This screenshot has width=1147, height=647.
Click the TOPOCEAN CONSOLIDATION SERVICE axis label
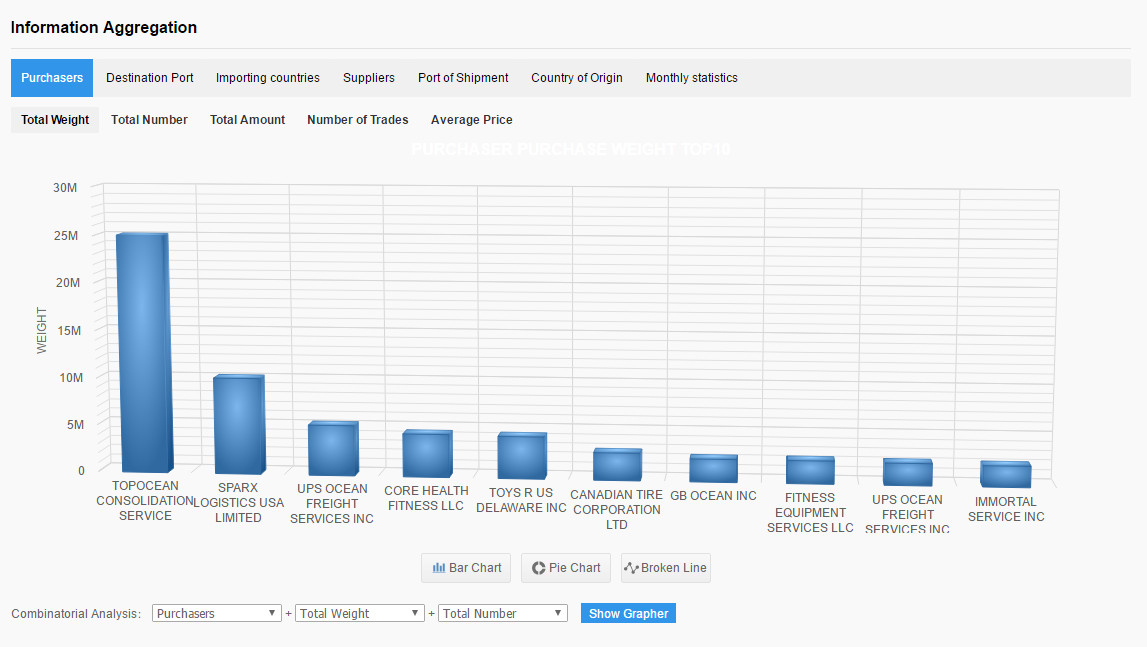[x=145, y=501]
